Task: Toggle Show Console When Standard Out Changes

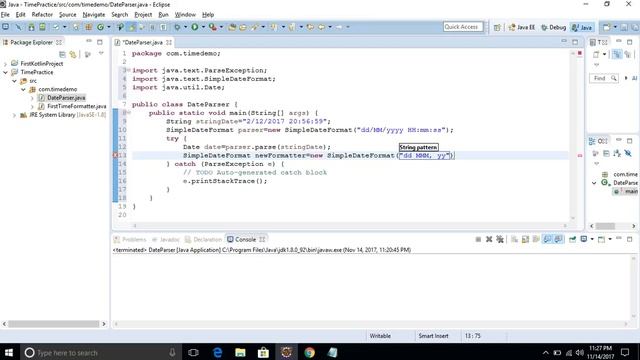Action: pos(547,239)
